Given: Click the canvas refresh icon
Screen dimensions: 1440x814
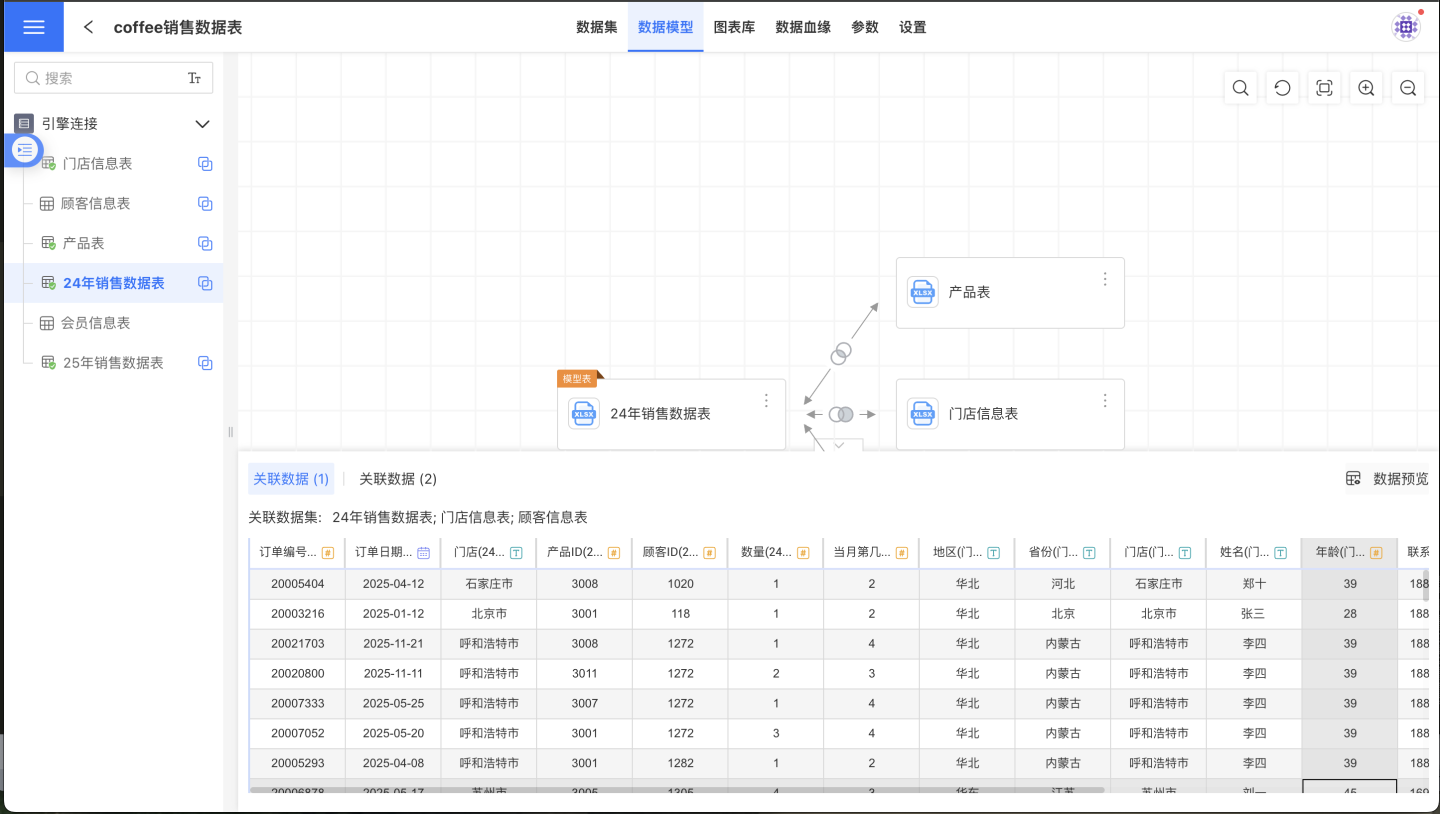Looking at the screenshot, I should click(1282, 88).
